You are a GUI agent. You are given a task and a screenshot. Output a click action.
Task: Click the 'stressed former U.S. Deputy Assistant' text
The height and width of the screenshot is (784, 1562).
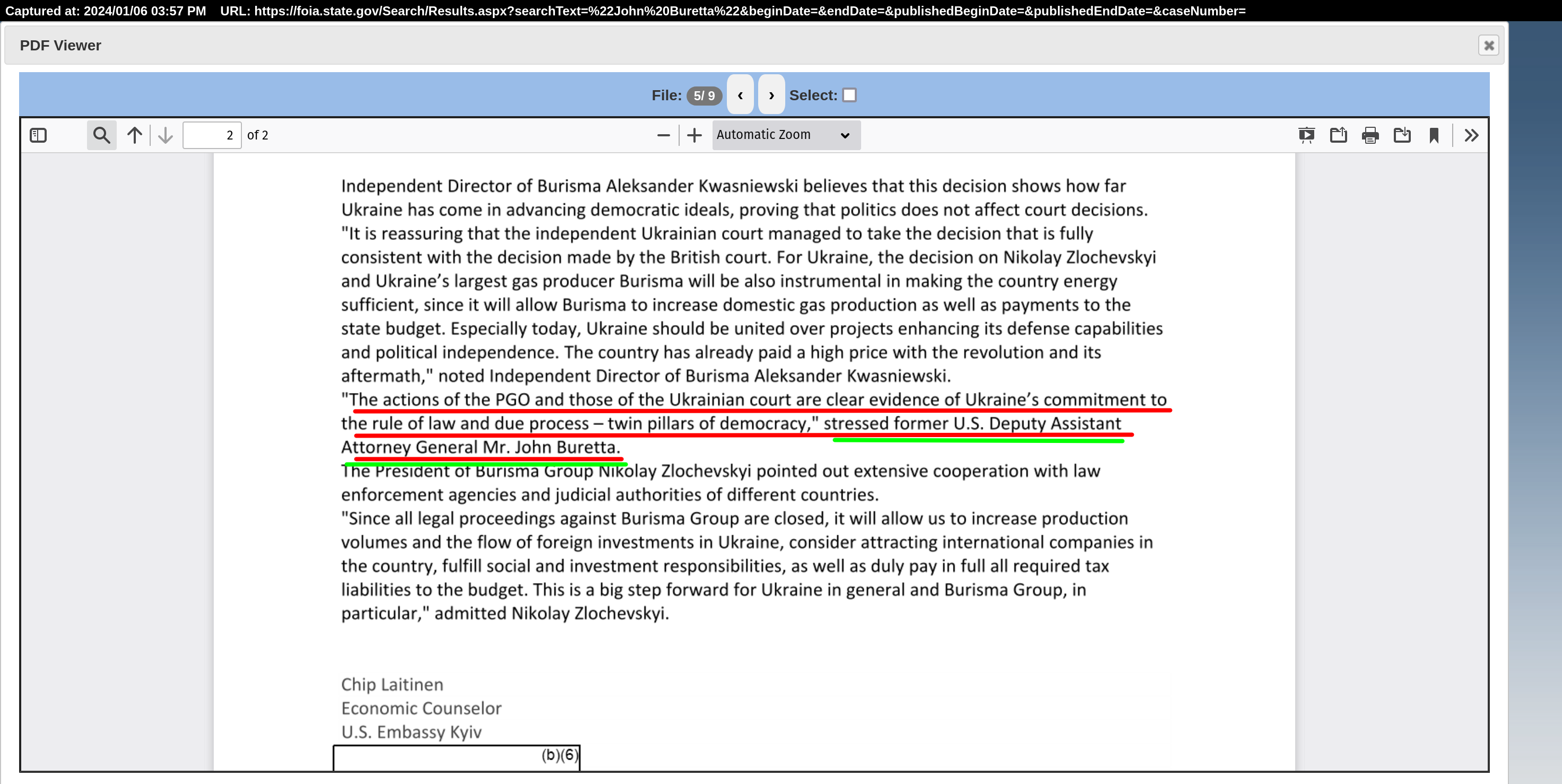pos(972,424)
